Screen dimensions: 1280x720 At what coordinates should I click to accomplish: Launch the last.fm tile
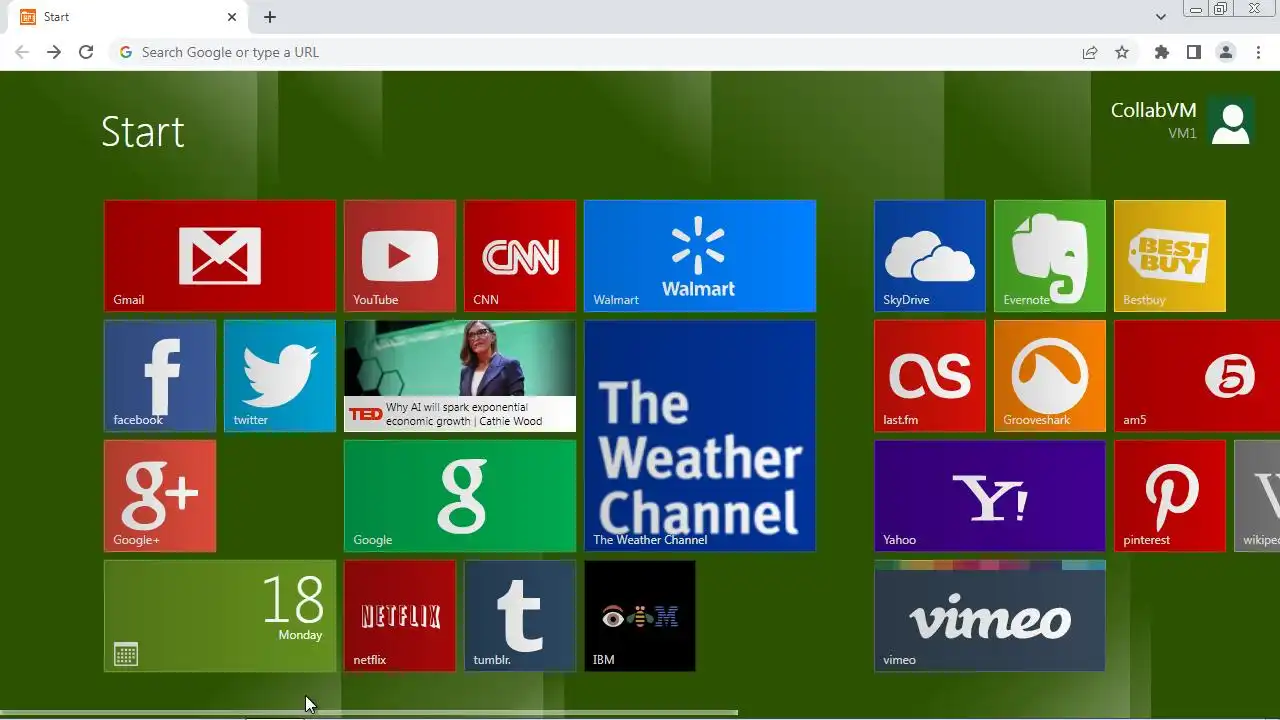point(930,376)
